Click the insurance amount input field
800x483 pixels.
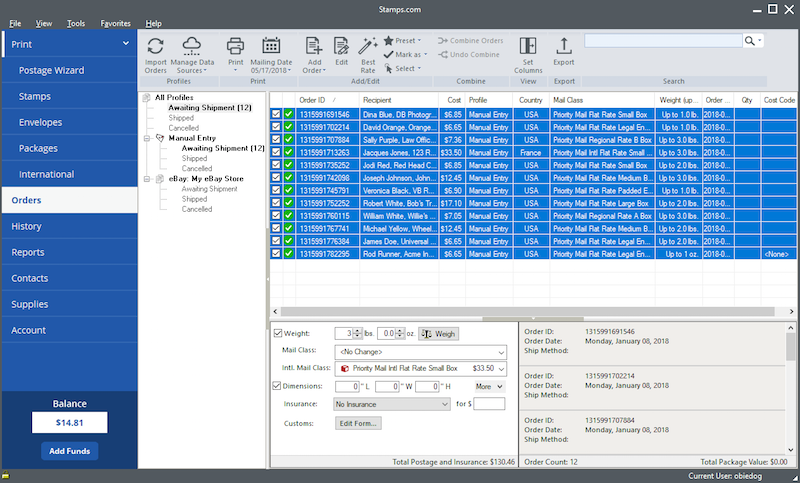tap(489, 404)
